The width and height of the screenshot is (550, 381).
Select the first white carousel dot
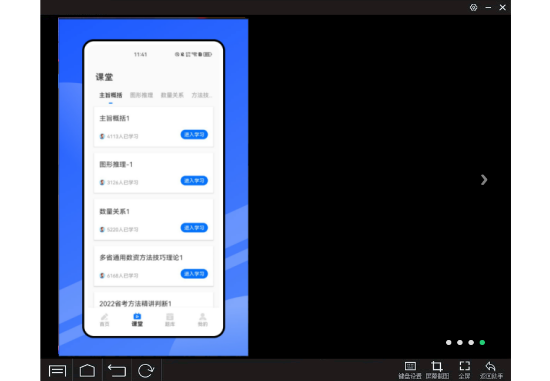click(x=449, y=342)
